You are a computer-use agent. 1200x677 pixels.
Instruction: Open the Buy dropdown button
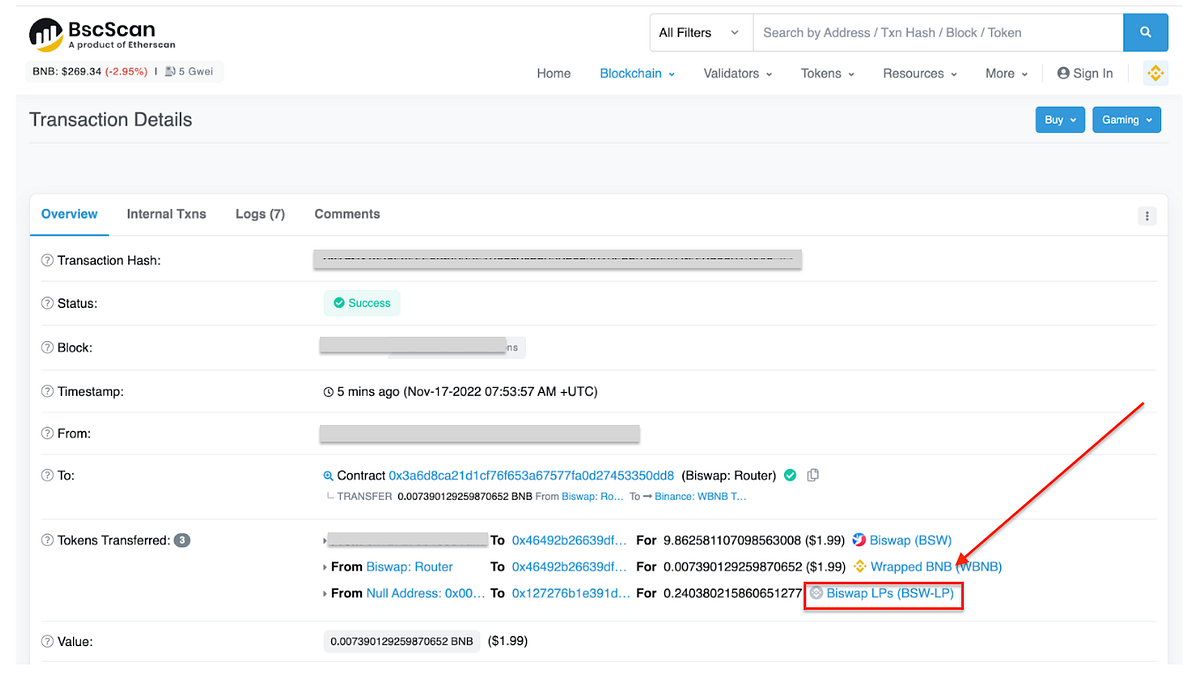(x=1060, y=119)
